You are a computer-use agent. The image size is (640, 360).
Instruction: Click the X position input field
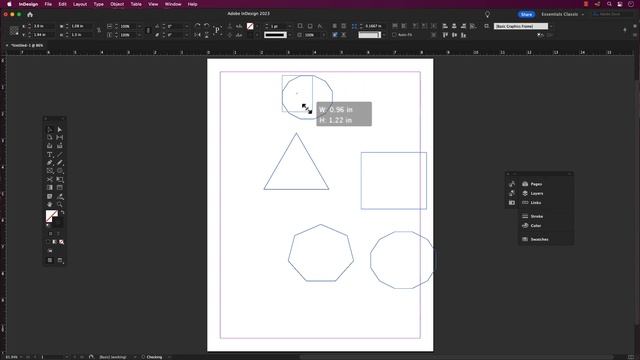pos(43,26)
